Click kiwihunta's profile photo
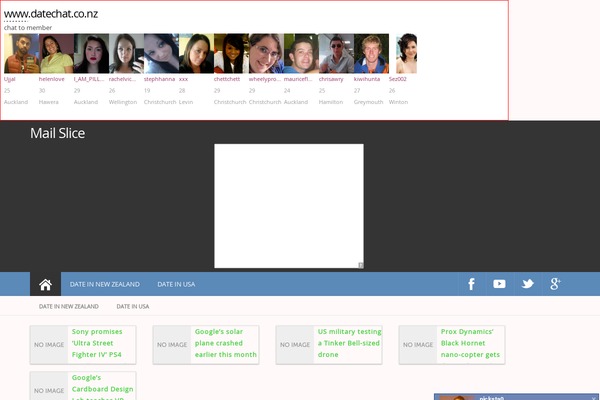Viewport: 600px width, 400px height. coord(371,53)
